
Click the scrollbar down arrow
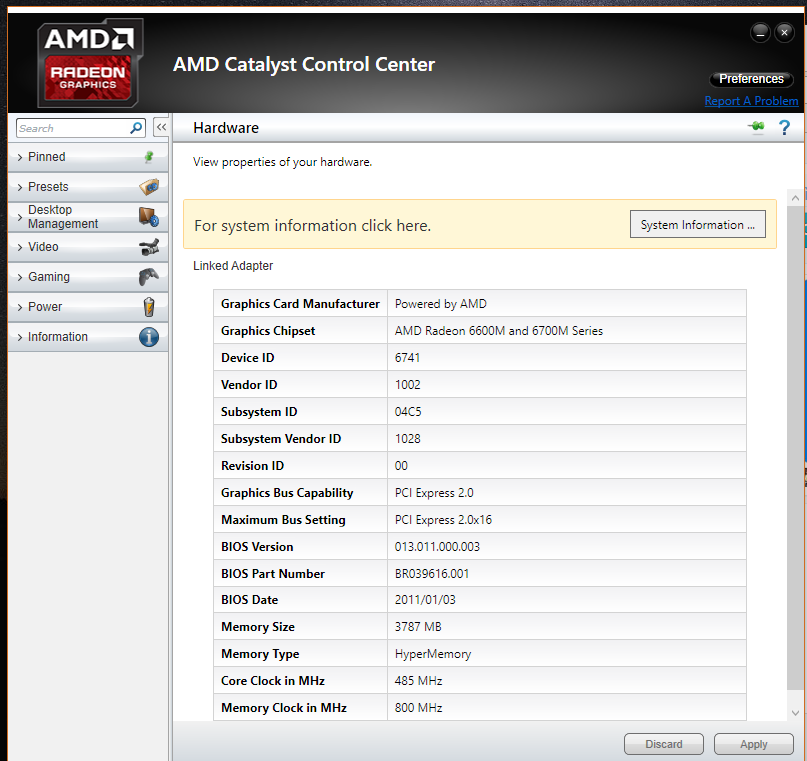(795, 713)
